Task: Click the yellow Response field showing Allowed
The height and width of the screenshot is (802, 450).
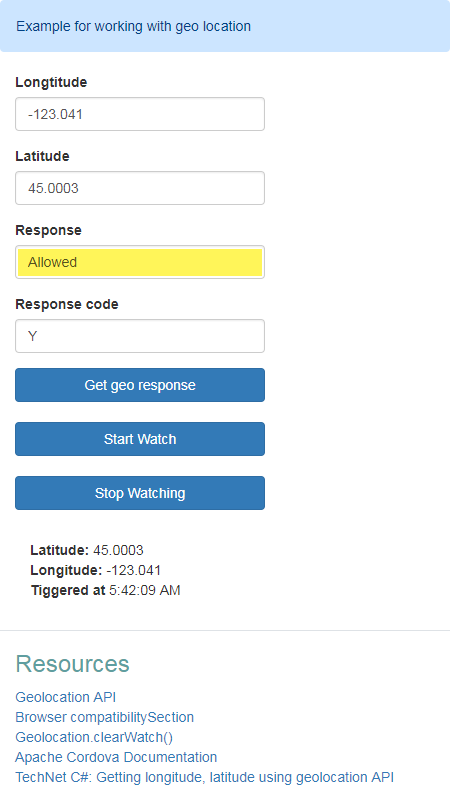Action: [x=140, y=262]
